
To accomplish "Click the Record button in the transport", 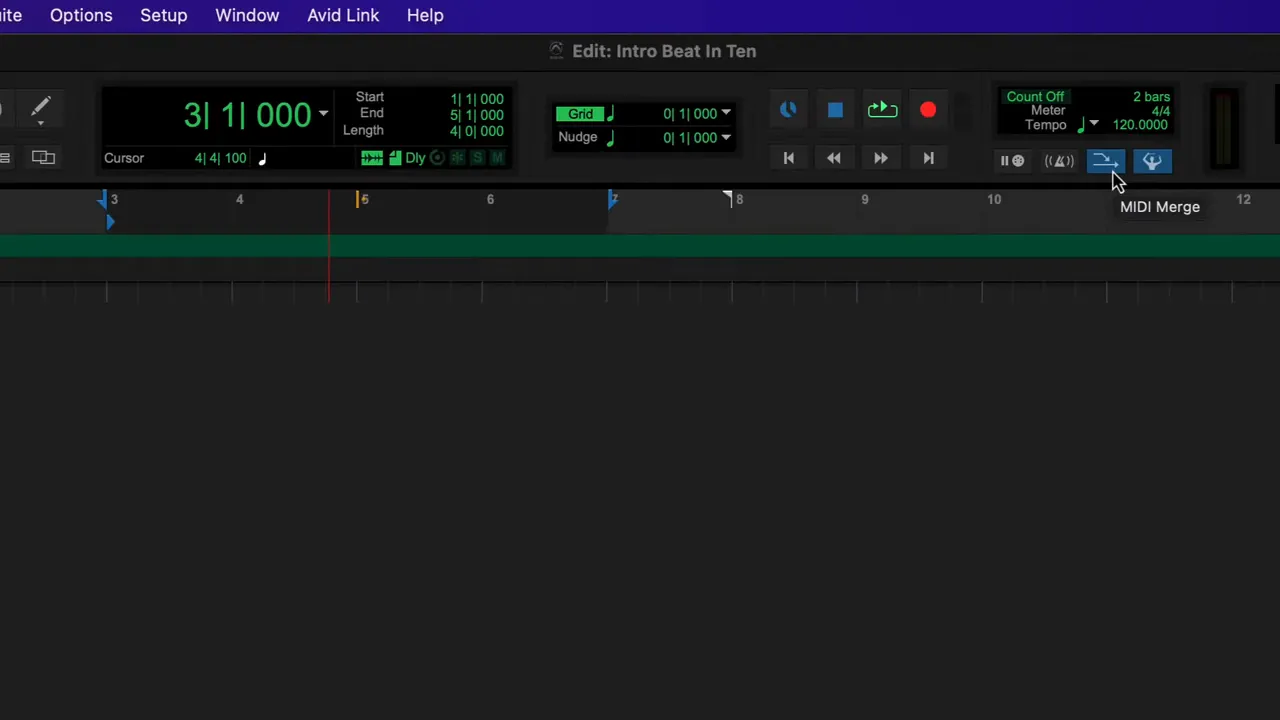I will (928, 111).
